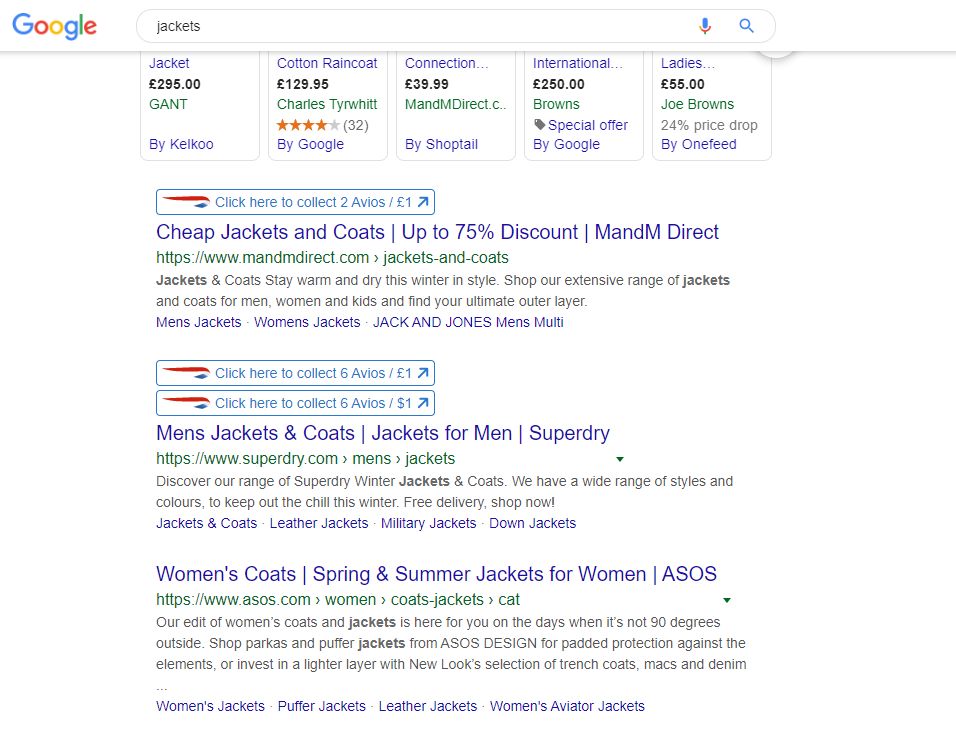Start voice search with microphone icon
The height and width of the screenshot is (731, 956).
[705, 26]
